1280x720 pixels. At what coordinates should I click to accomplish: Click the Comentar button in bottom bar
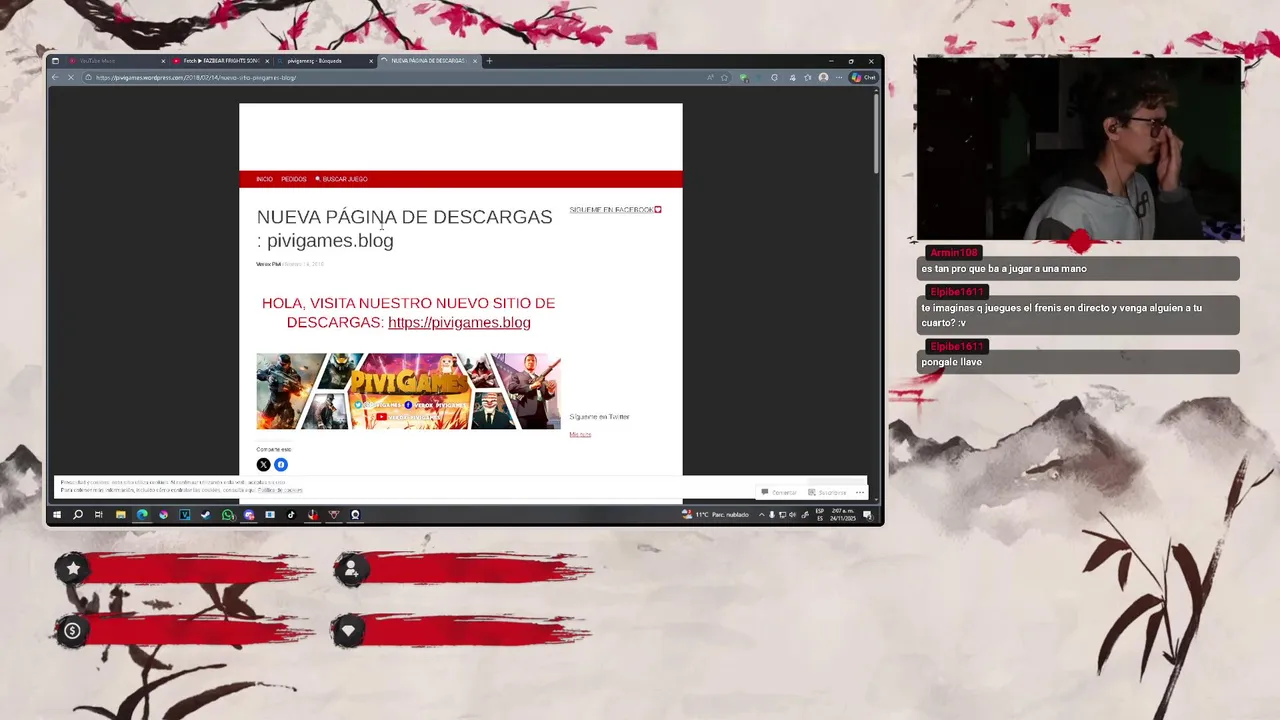779,492
